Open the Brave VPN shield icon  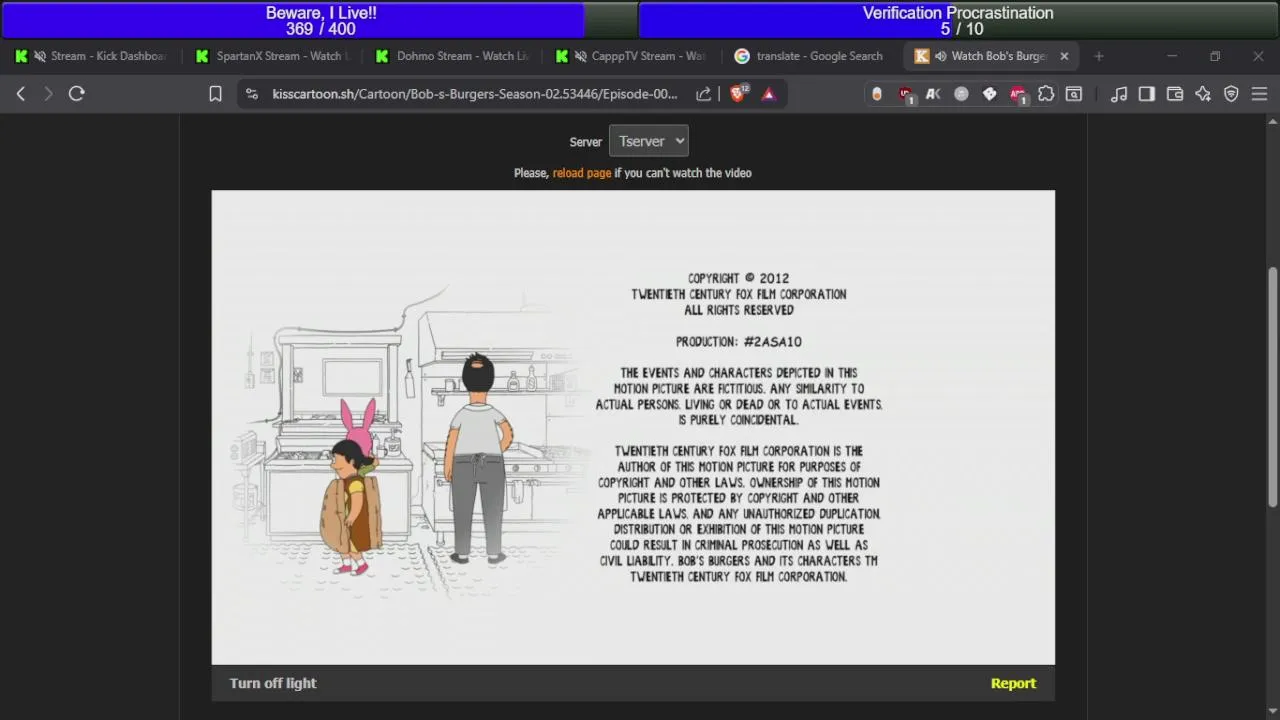[x=1231, y=94]
